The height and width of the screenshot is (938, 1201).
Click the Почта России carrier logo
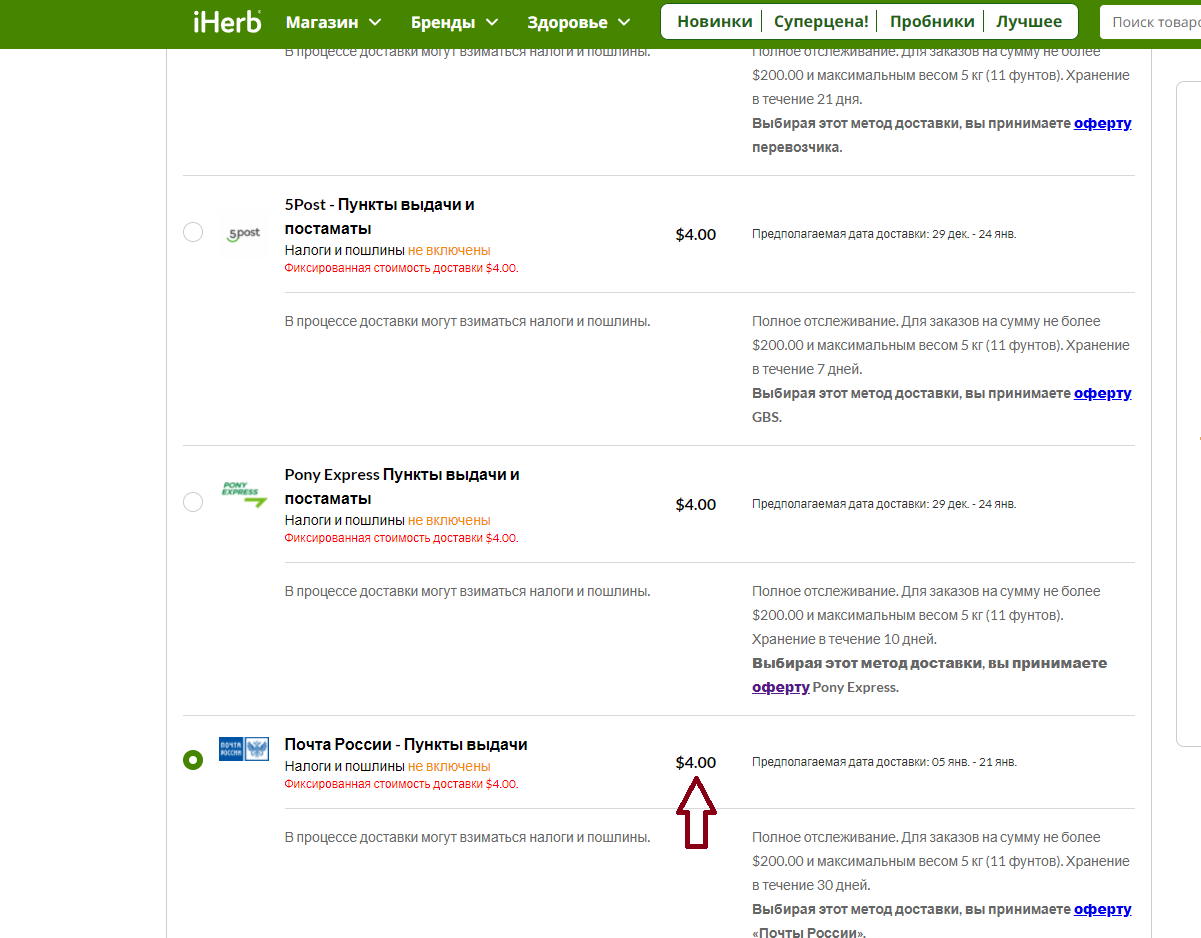coord(244,749)
